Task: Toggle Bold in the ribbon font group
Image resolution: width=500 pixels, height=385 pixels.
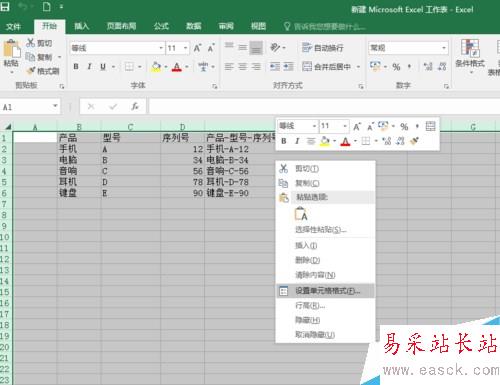Action: pos(76,67)
